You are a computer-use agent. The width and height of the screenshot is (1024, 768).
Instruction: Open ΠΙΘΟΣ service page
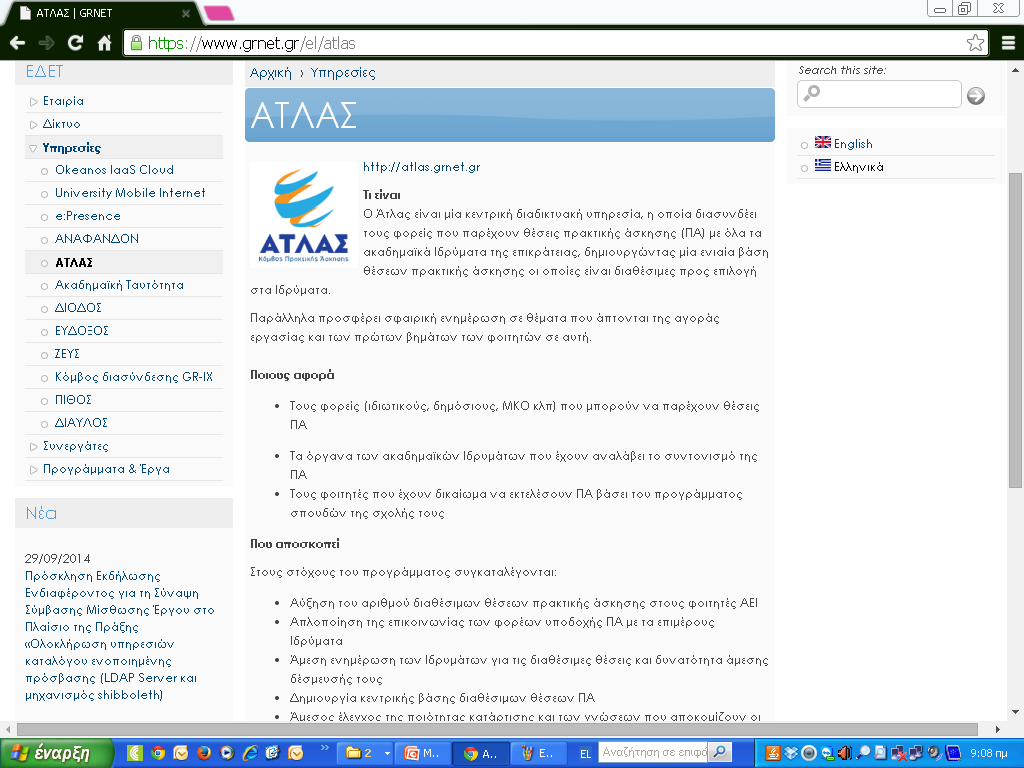click(x=73, y=400)
